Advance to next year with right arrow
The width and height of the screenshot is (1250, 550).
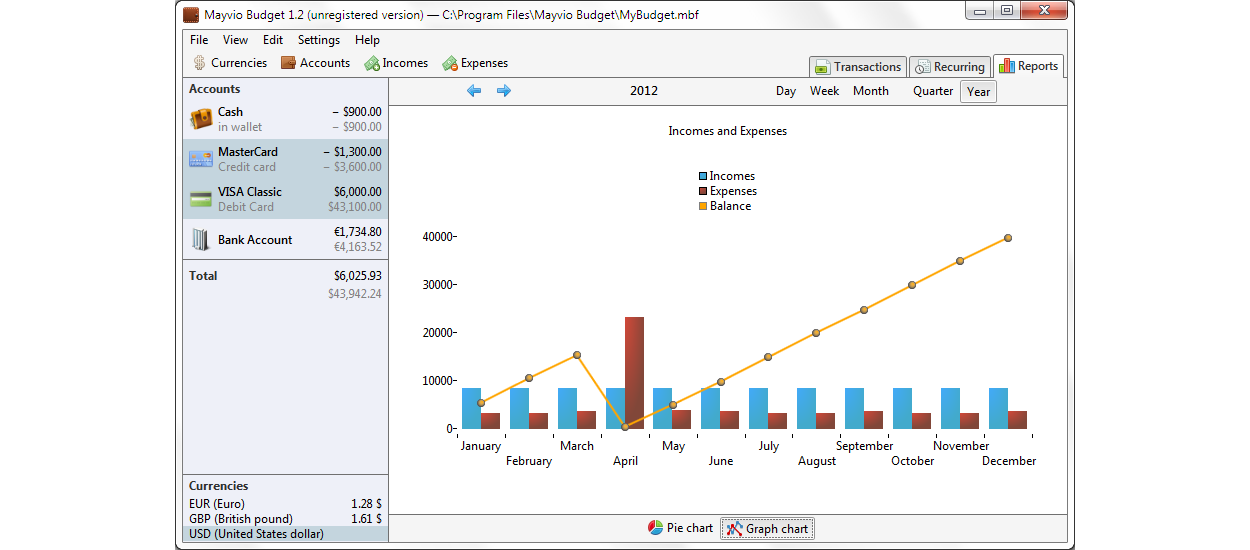pyautogui.click(x=504, y=91)
